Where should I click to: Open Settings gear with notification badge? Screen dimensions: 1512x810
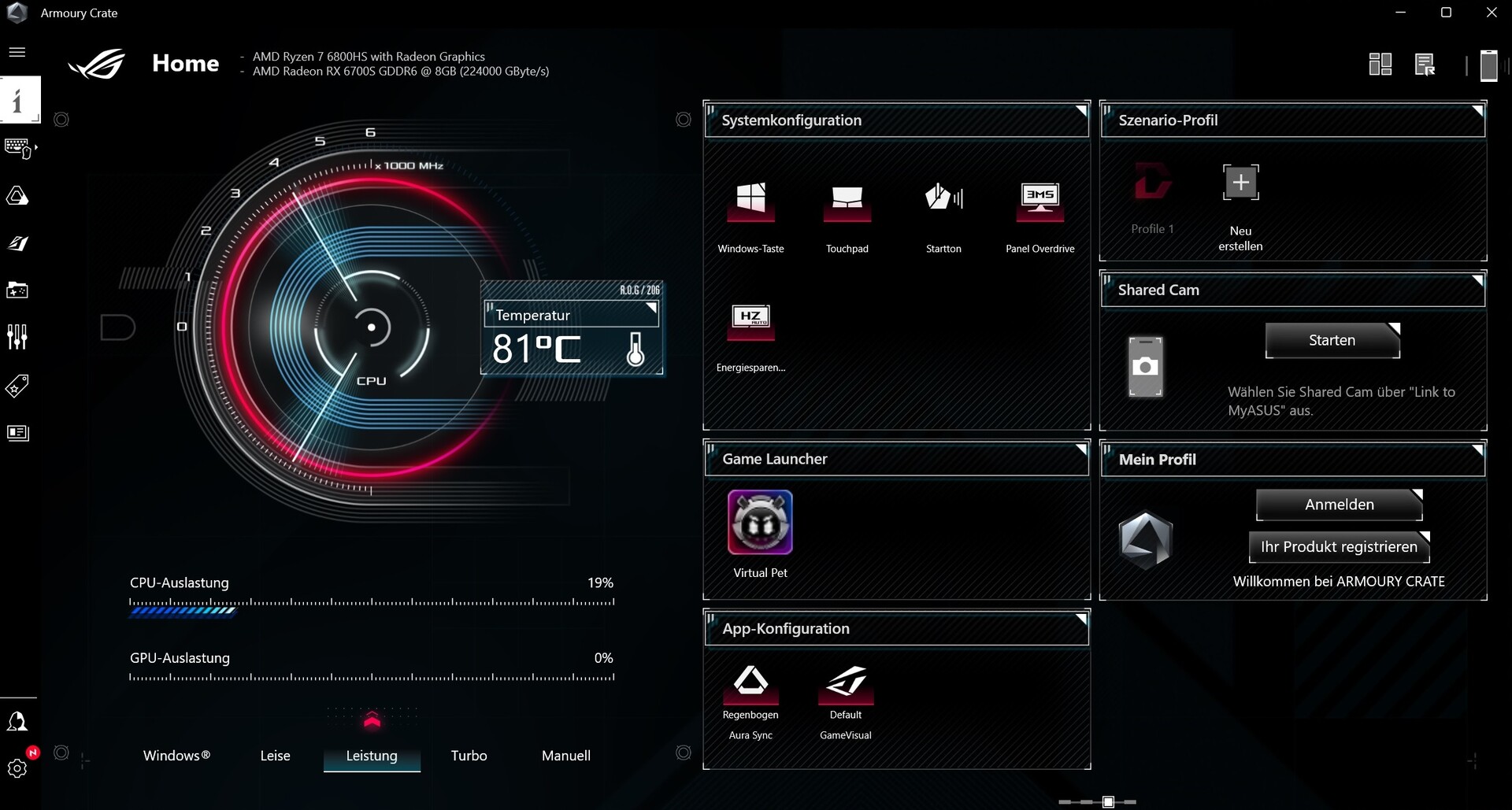tap(17, 767)
